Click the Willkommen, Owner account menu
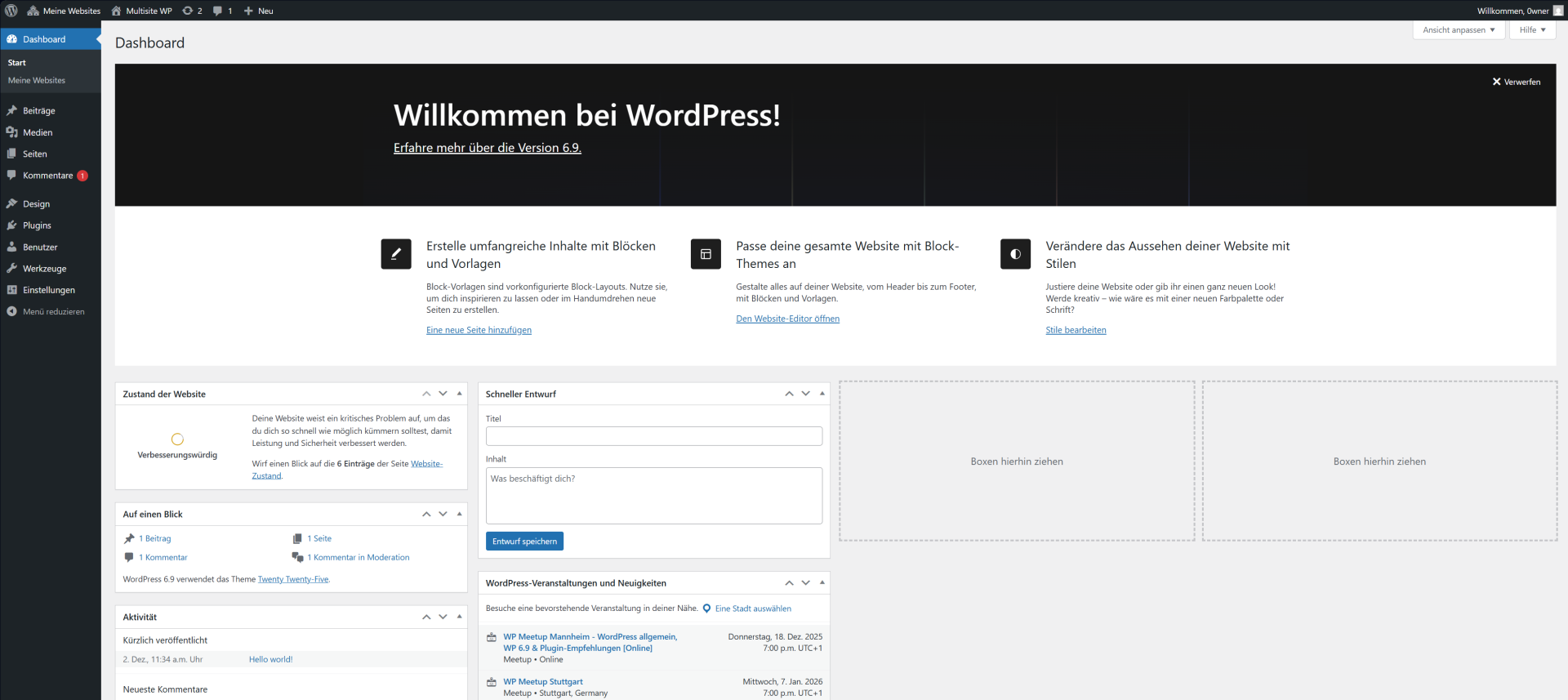This screenshot has height=700, width=1568. (1520, 11)
